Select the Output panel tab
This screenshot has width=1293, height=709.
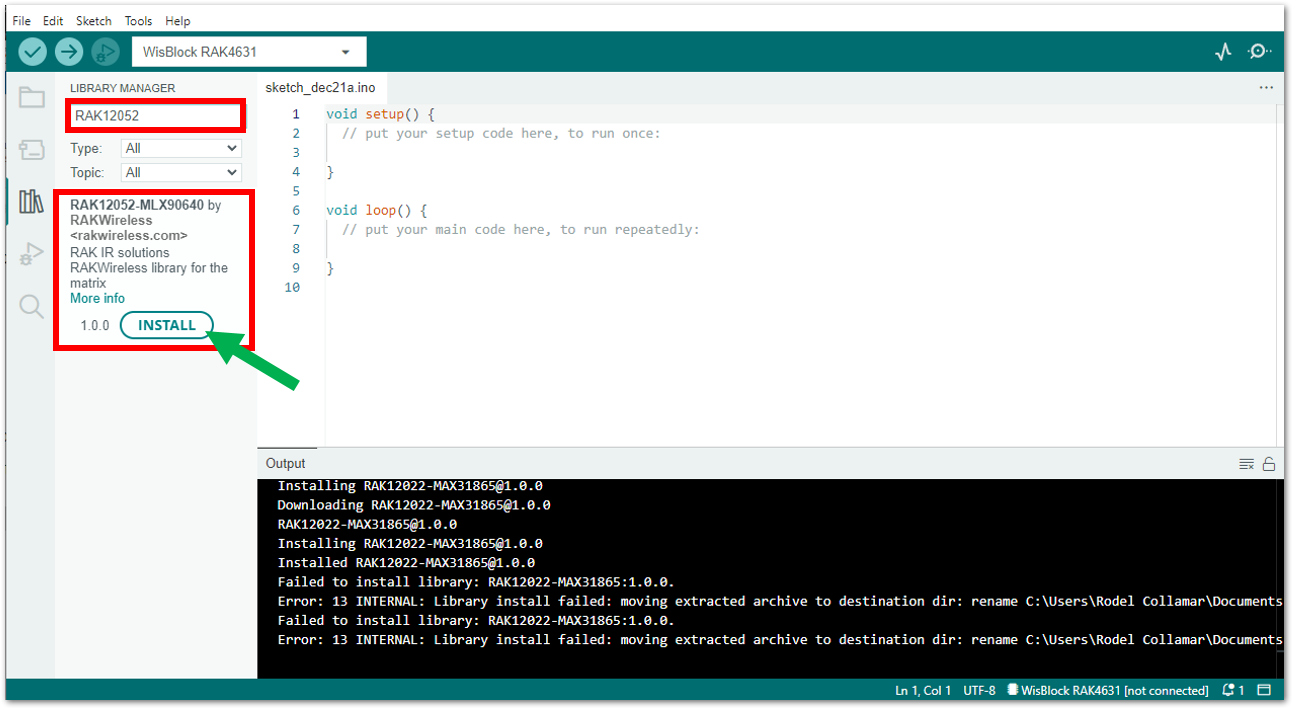tap(286, 463)
